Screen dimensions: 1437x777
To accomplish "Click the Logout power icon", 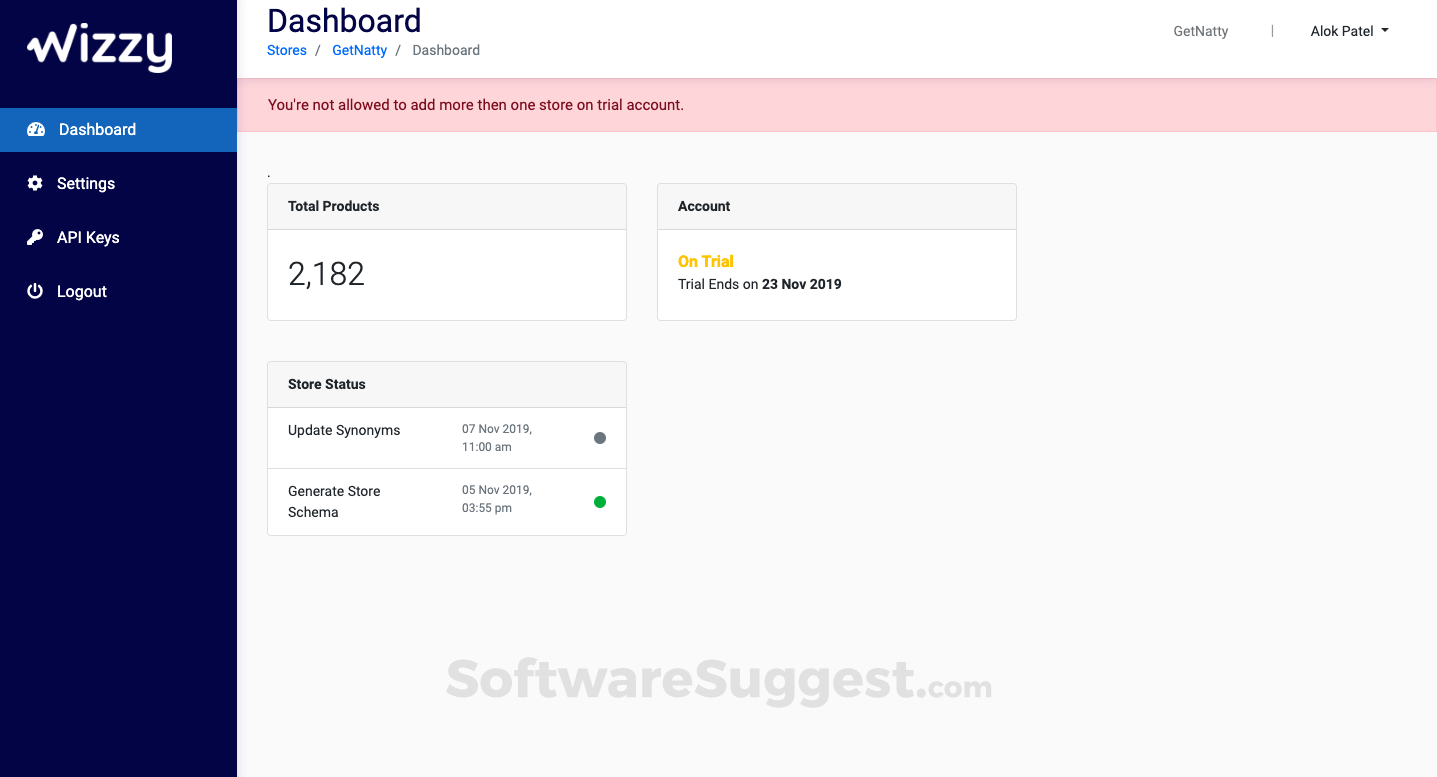I will tap(35, 291).
